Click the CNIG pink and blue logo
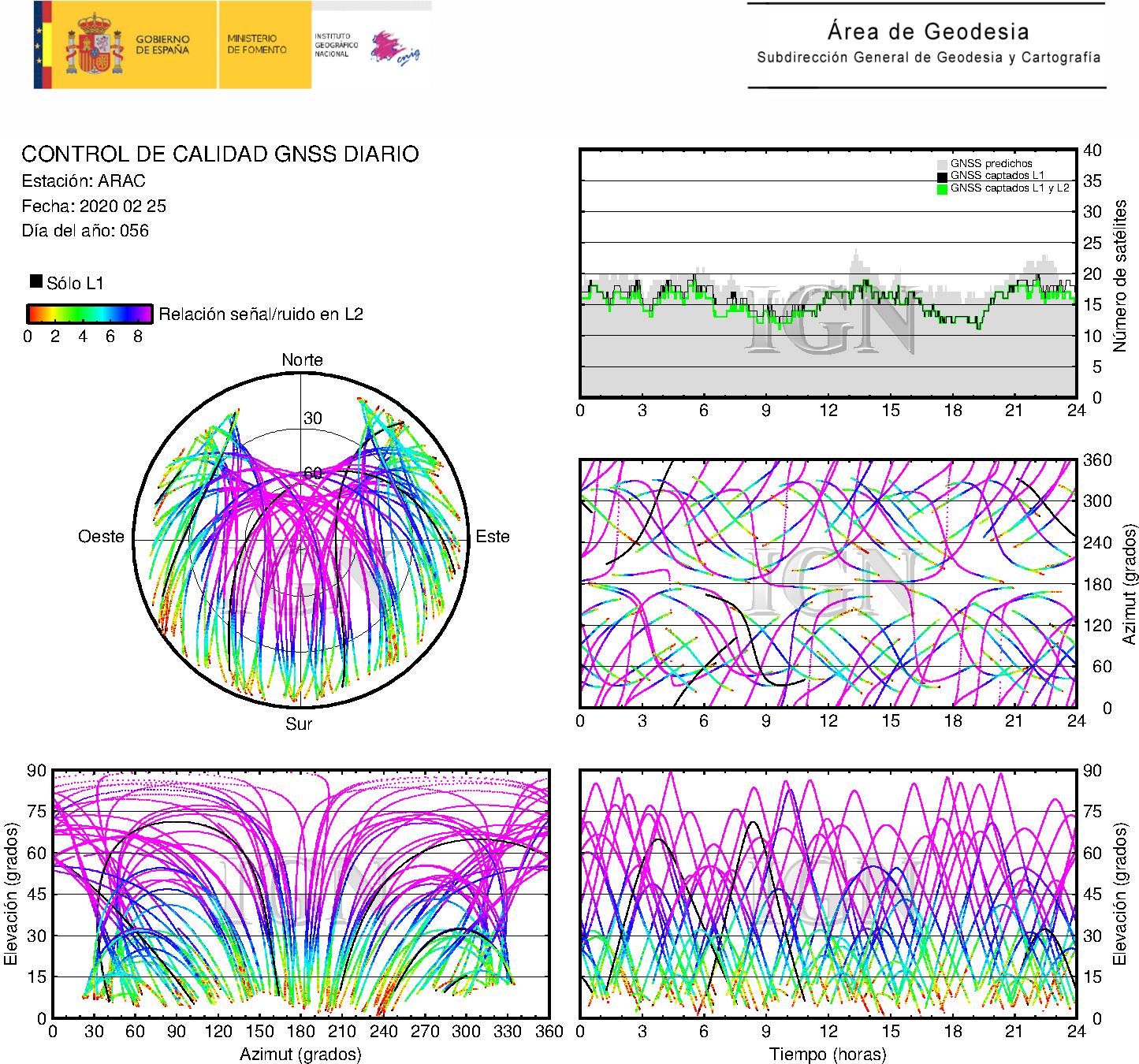 [x=394, y=48]
